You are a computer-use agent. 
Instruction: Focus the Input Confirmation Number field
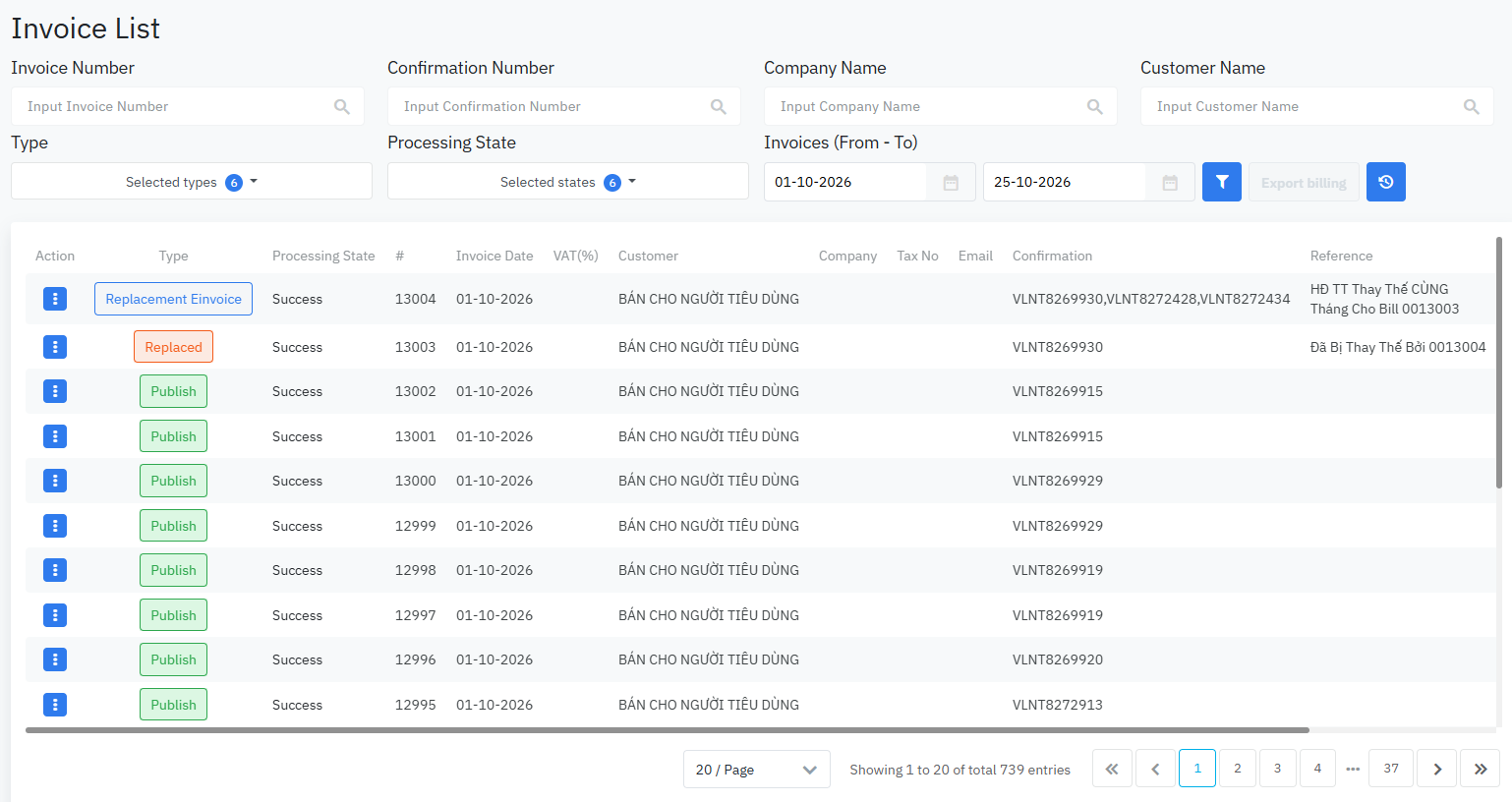tap(564, 106)
